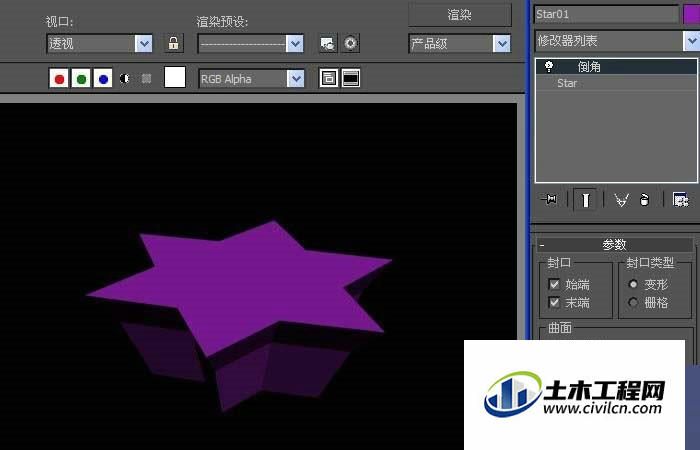Viewport: 700px width, 450px height.
Task: Toggle show end result icon
Action: [x=585, y=200]
